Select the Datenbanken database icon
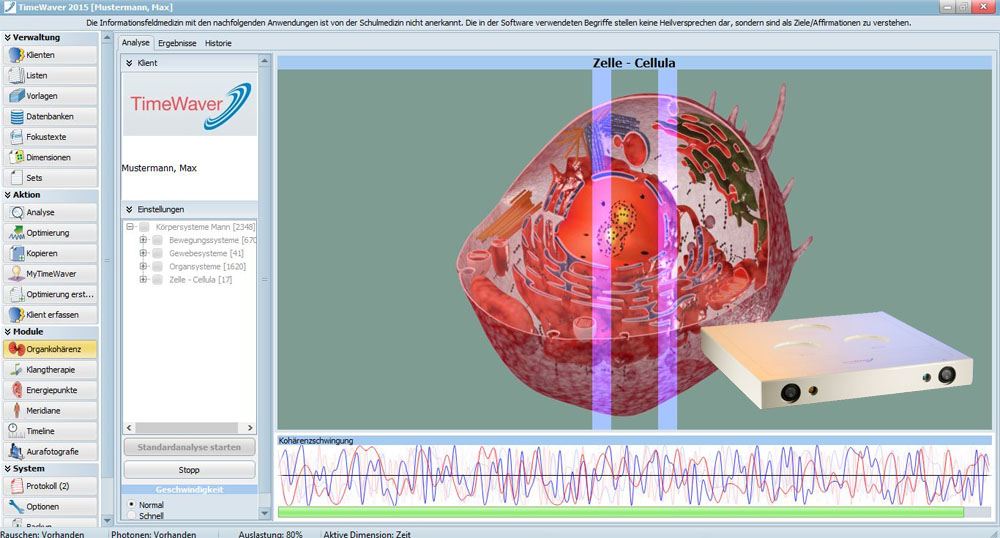 [17, 116]
